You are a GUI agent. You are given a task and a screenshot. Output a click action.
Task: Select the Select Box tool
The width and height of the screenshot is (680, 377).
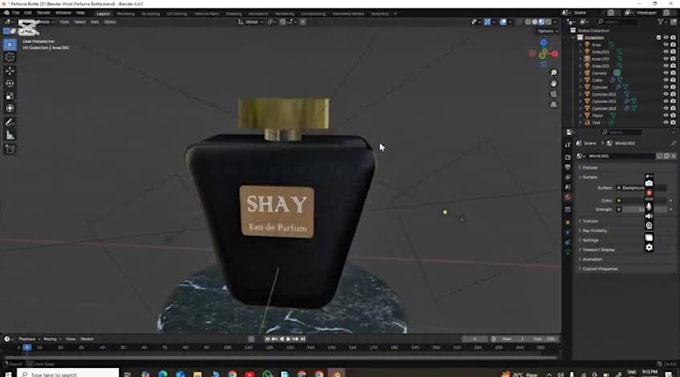10,44
